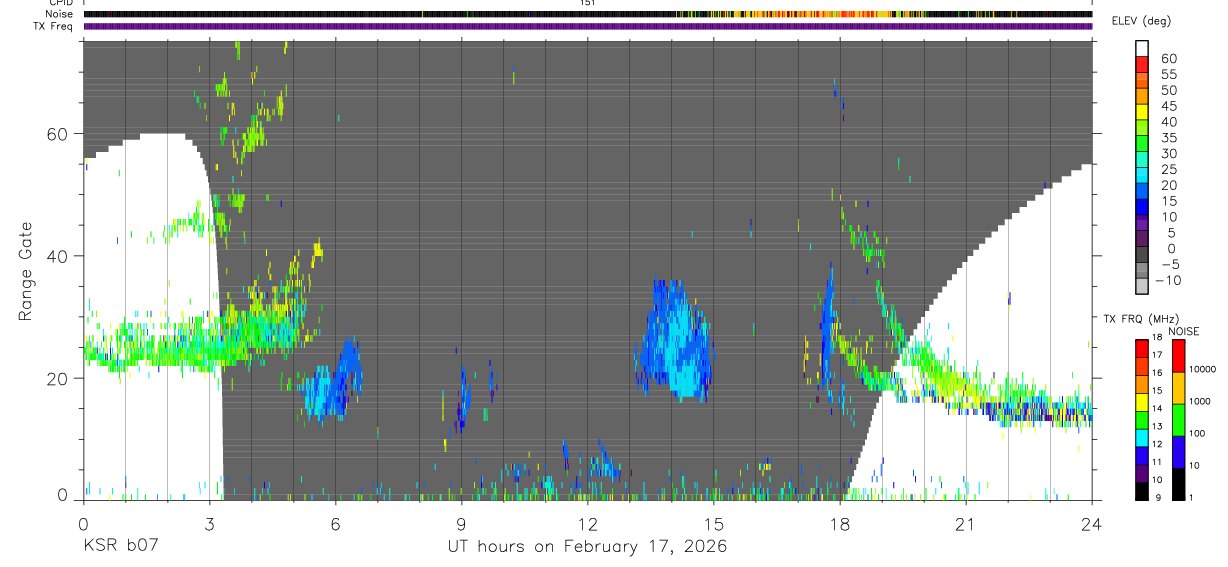1228x567 pixels.
Task: Click the UT hour '18' tick label
Action: point(839,523)
